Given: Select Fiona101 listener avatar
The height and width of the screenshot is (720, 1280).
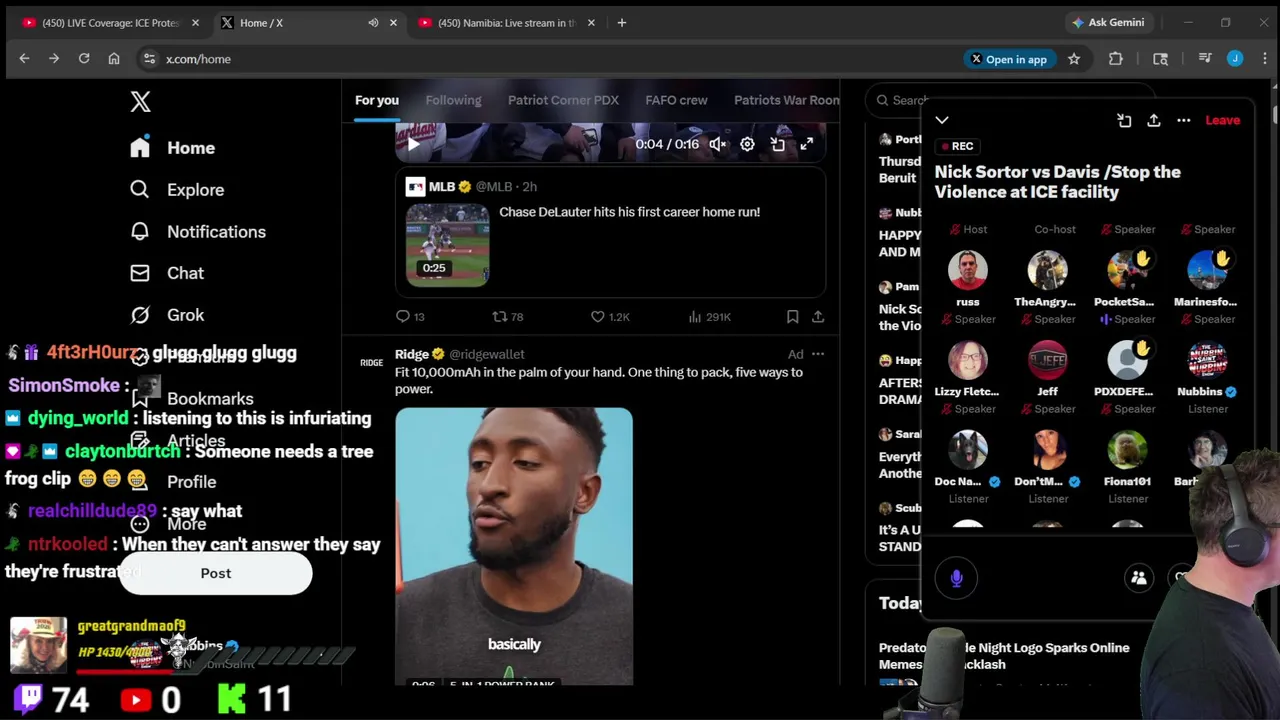Looking at the screenshot, I should pos(1127,450).
